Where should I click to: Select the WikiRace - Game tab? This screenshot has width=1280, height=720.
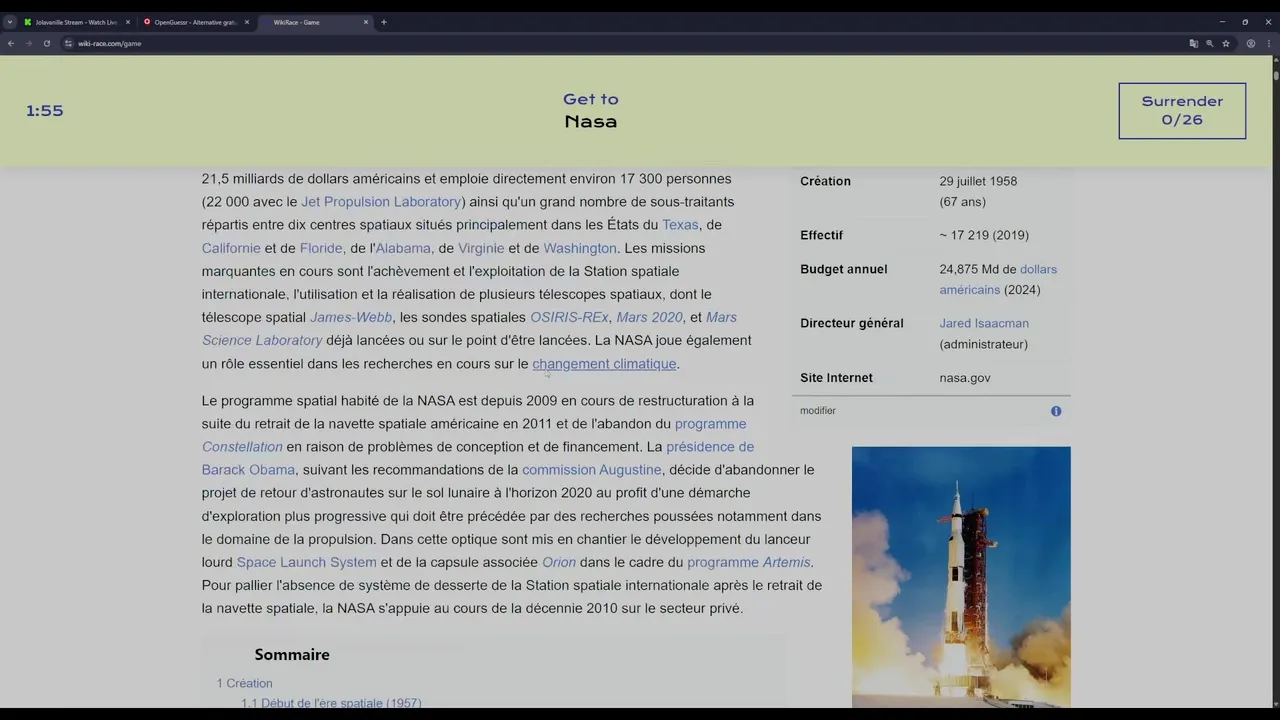click(314, 22)
